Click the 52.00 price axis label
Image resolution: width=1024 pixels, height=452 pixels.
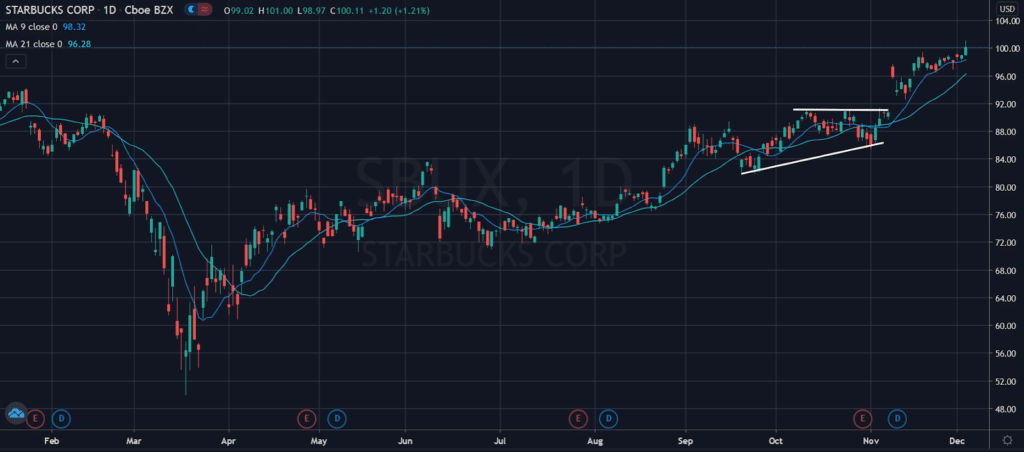pyautogui.click(x=1004, y=381)
